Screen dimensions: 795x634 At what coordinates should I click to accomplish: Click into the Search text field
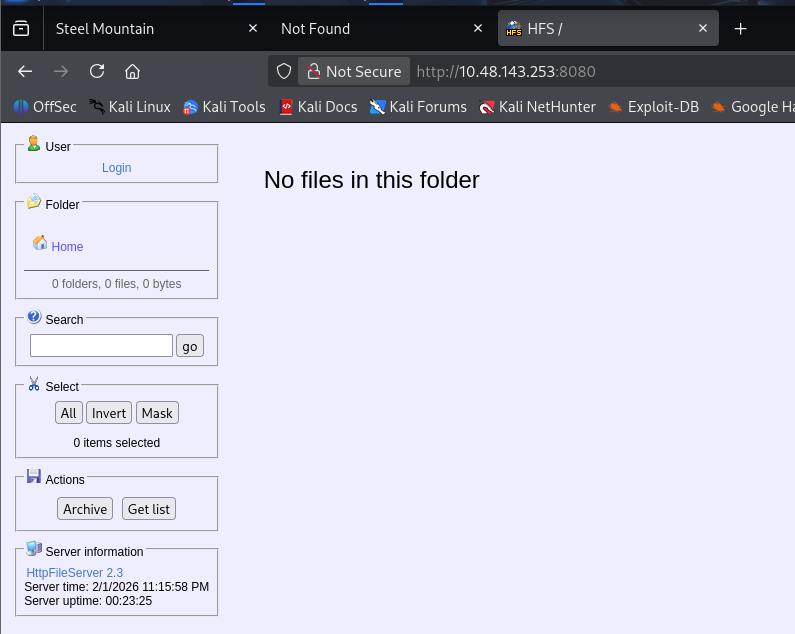(101, 346)
